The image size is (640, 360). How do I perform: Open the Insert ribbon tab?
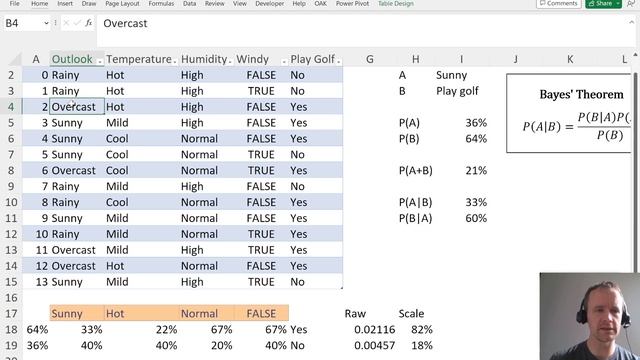tap(65, 3)
